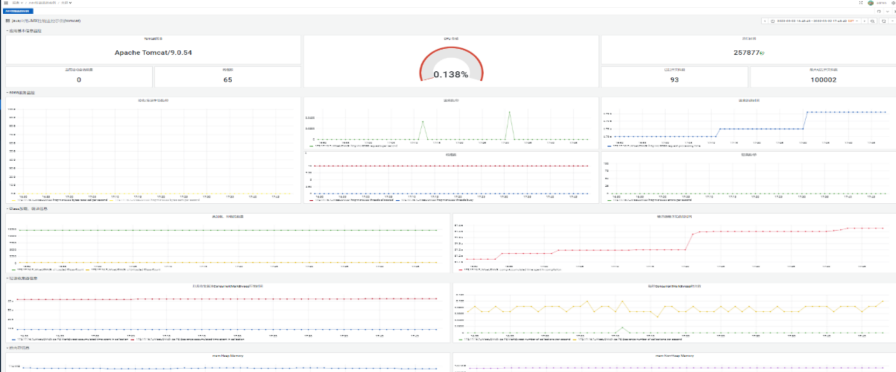Toggle fullscreen icon next to user avatar

[861, 3]
